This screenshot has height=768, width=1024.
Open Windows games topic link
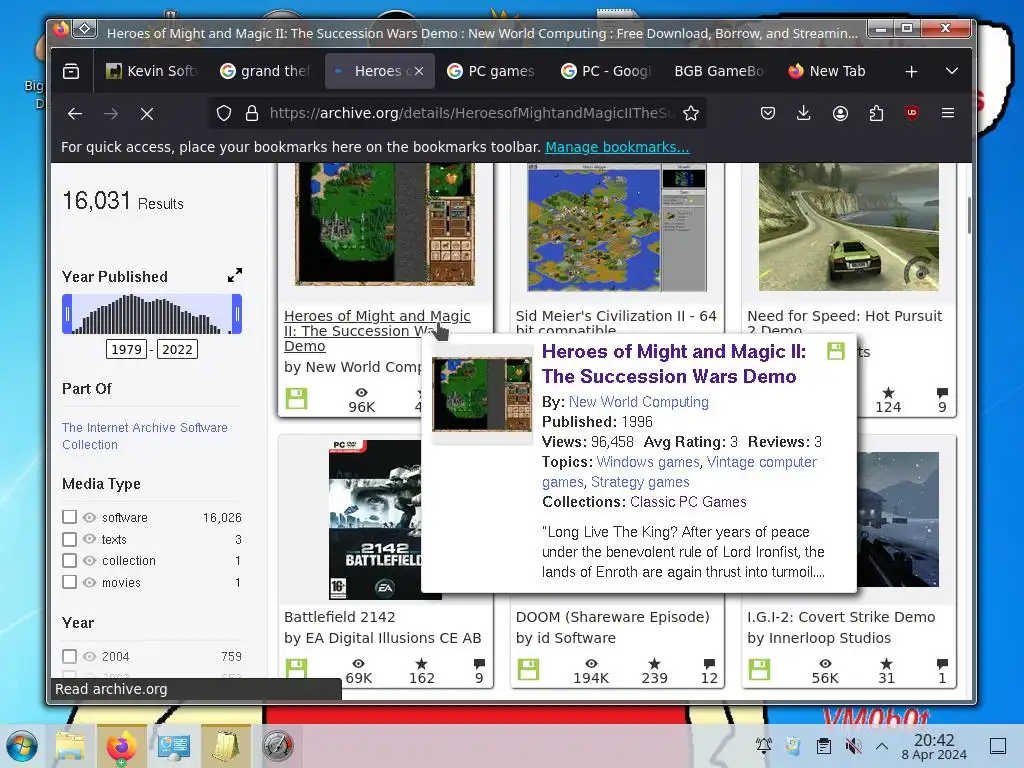648,462
